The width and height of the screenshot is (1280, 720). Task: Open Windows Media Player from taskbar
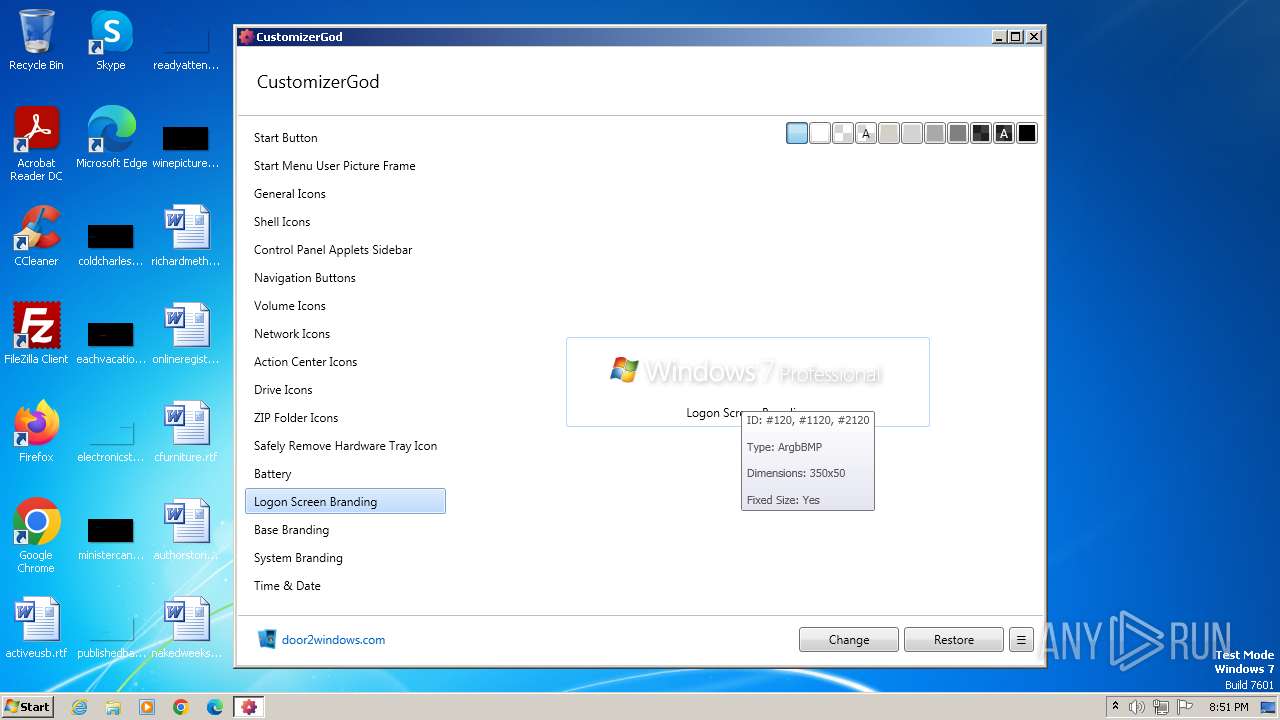point(147,707)
